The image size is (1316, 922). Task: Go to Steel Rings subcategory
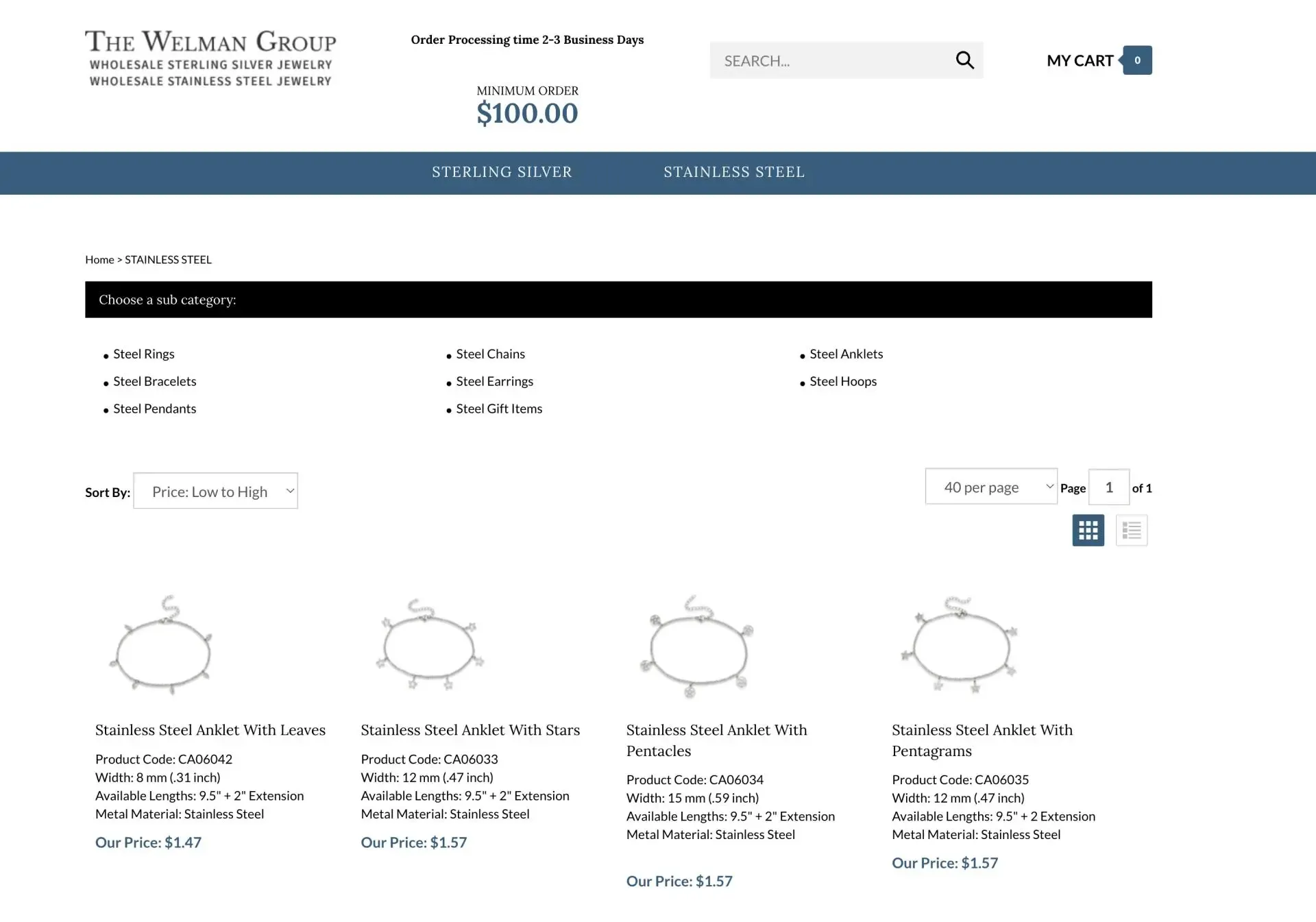click(x=143, y=354)
